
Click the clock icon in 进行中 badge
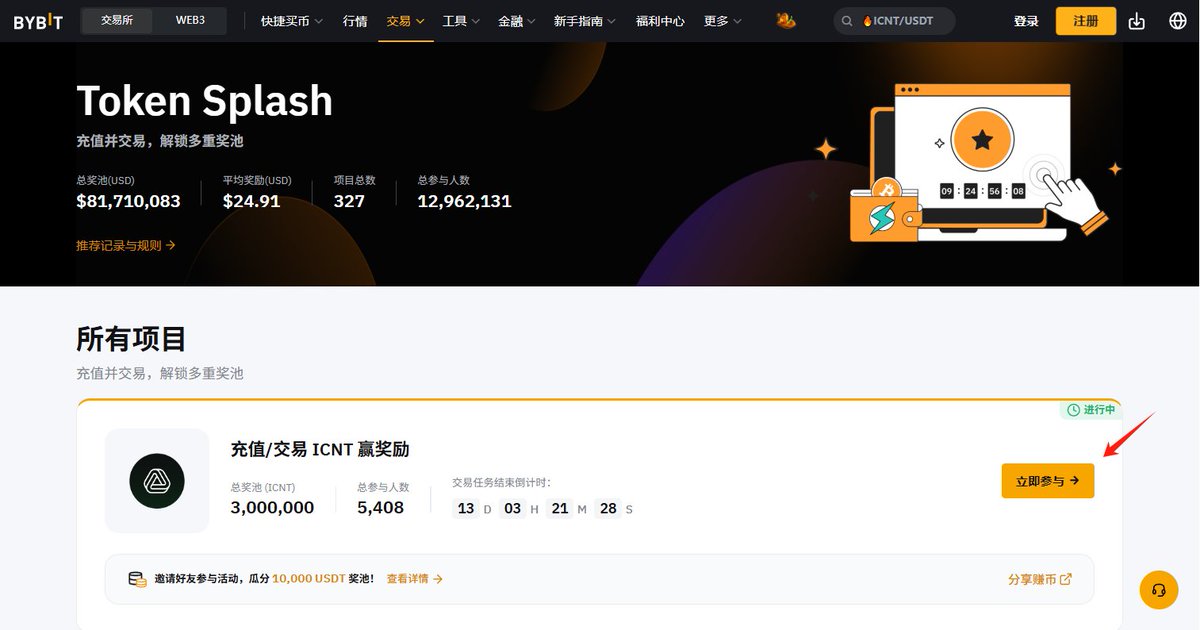click(1074, 410)
